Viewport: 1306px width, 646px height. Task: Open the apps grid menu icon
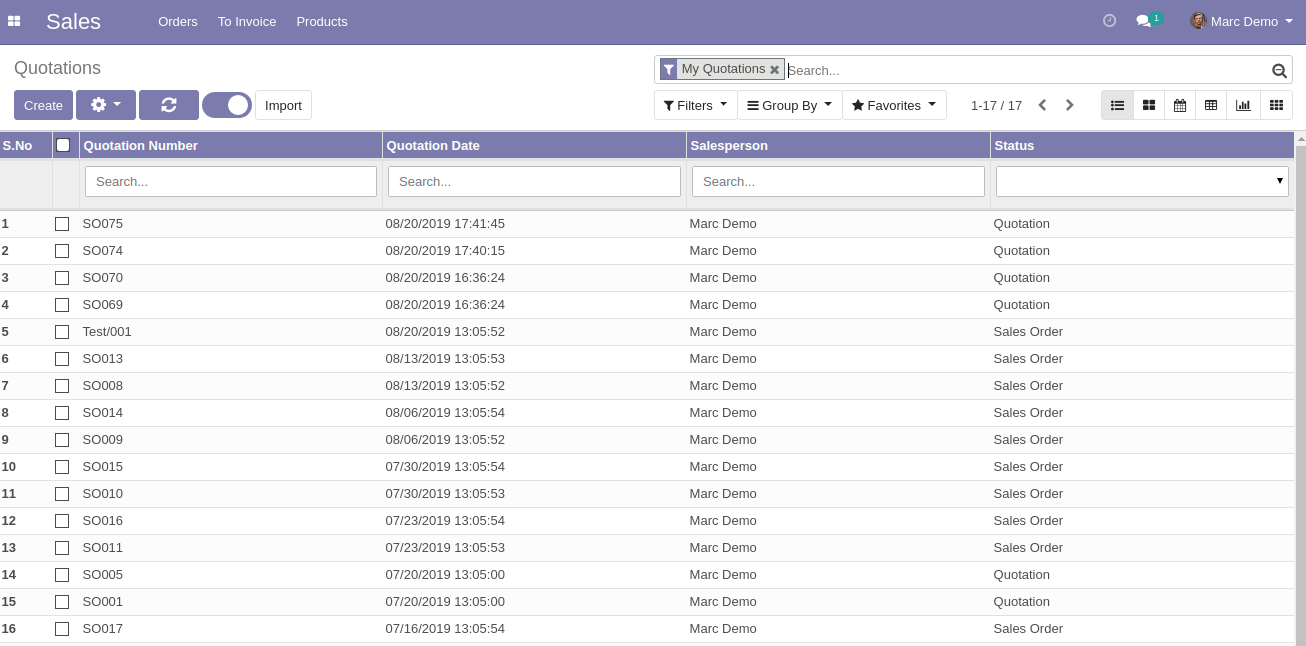[14, 21]
